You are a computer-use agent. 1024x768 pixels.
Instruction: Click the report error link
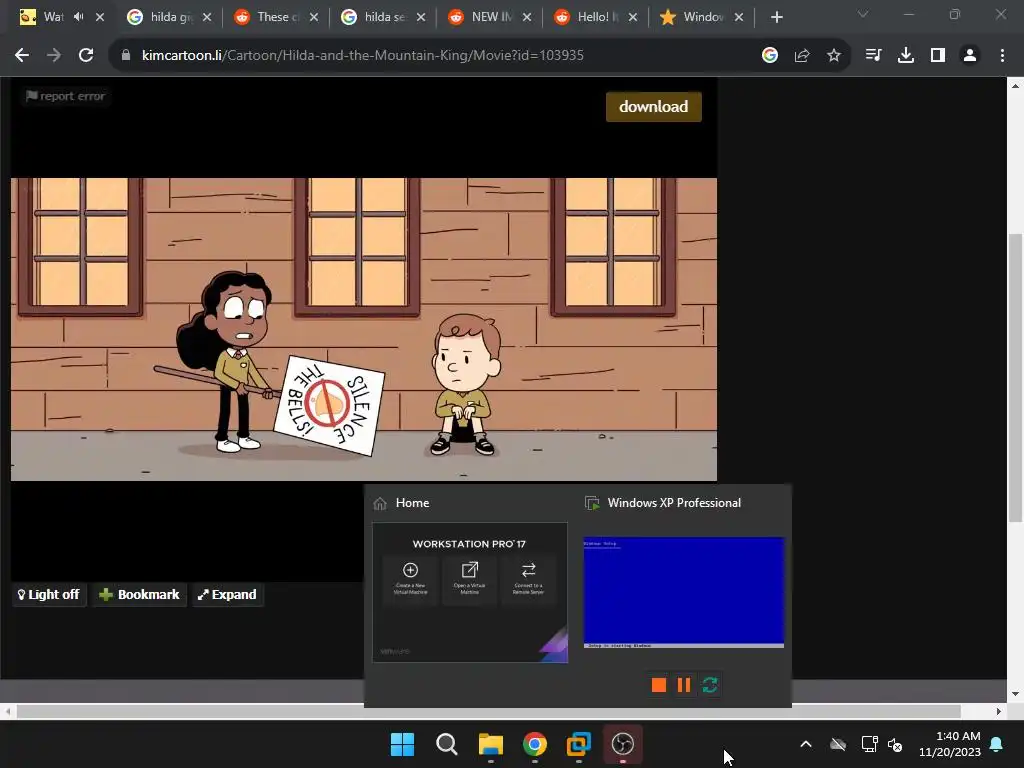pyautogui.click(x=65, y=96)
